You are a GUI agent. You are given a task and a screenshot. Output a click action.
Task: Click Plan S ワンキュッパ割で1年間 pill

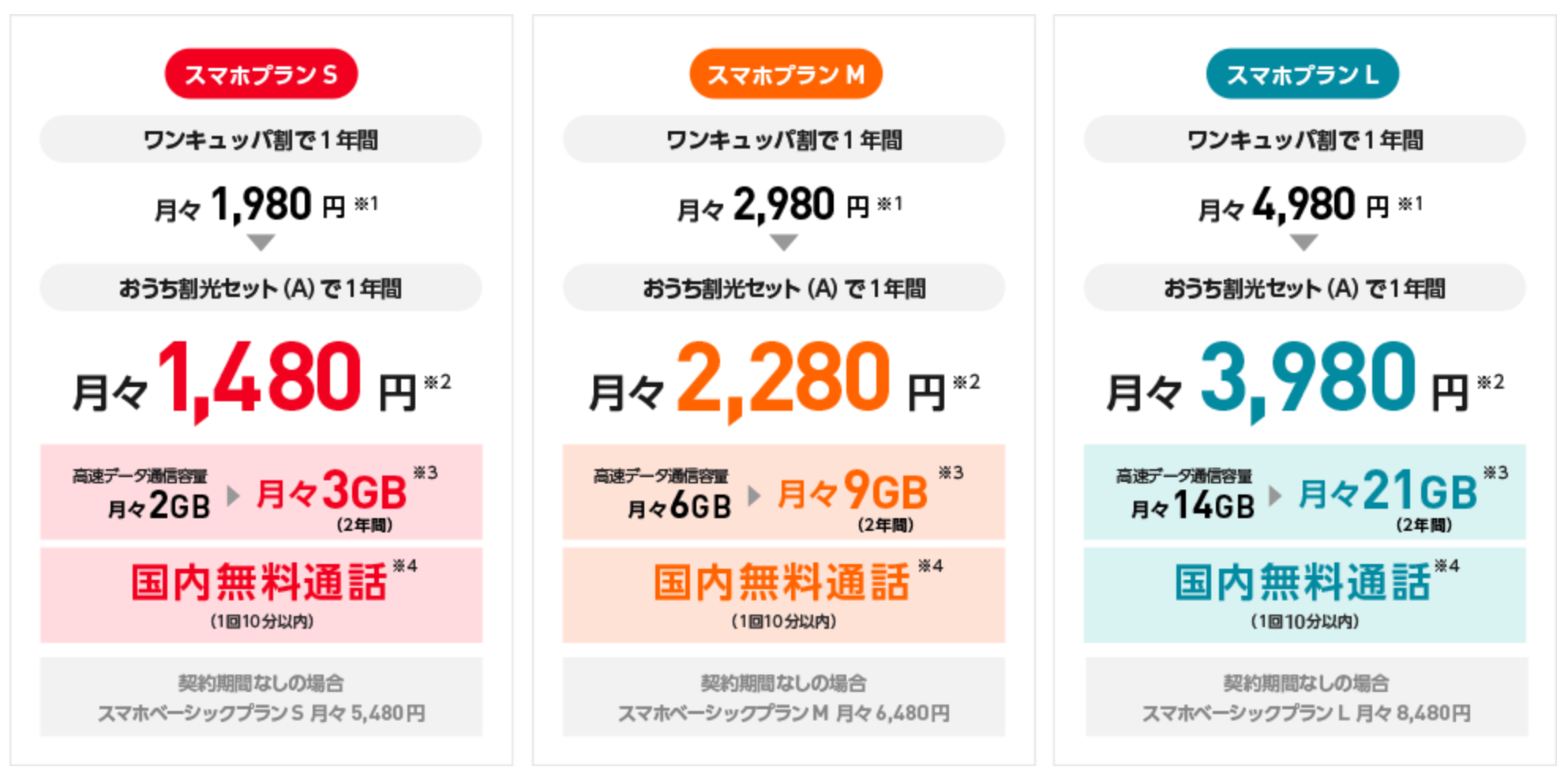click(261, 140)
